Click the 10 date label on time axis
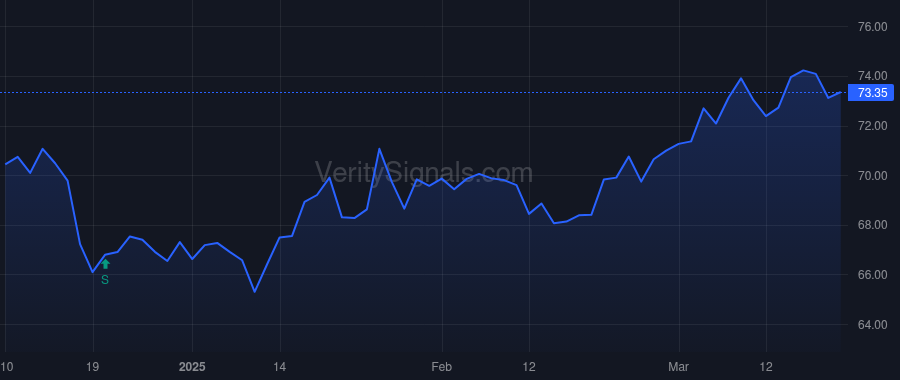This screenshot has height=380, width=900. [7, 366]
